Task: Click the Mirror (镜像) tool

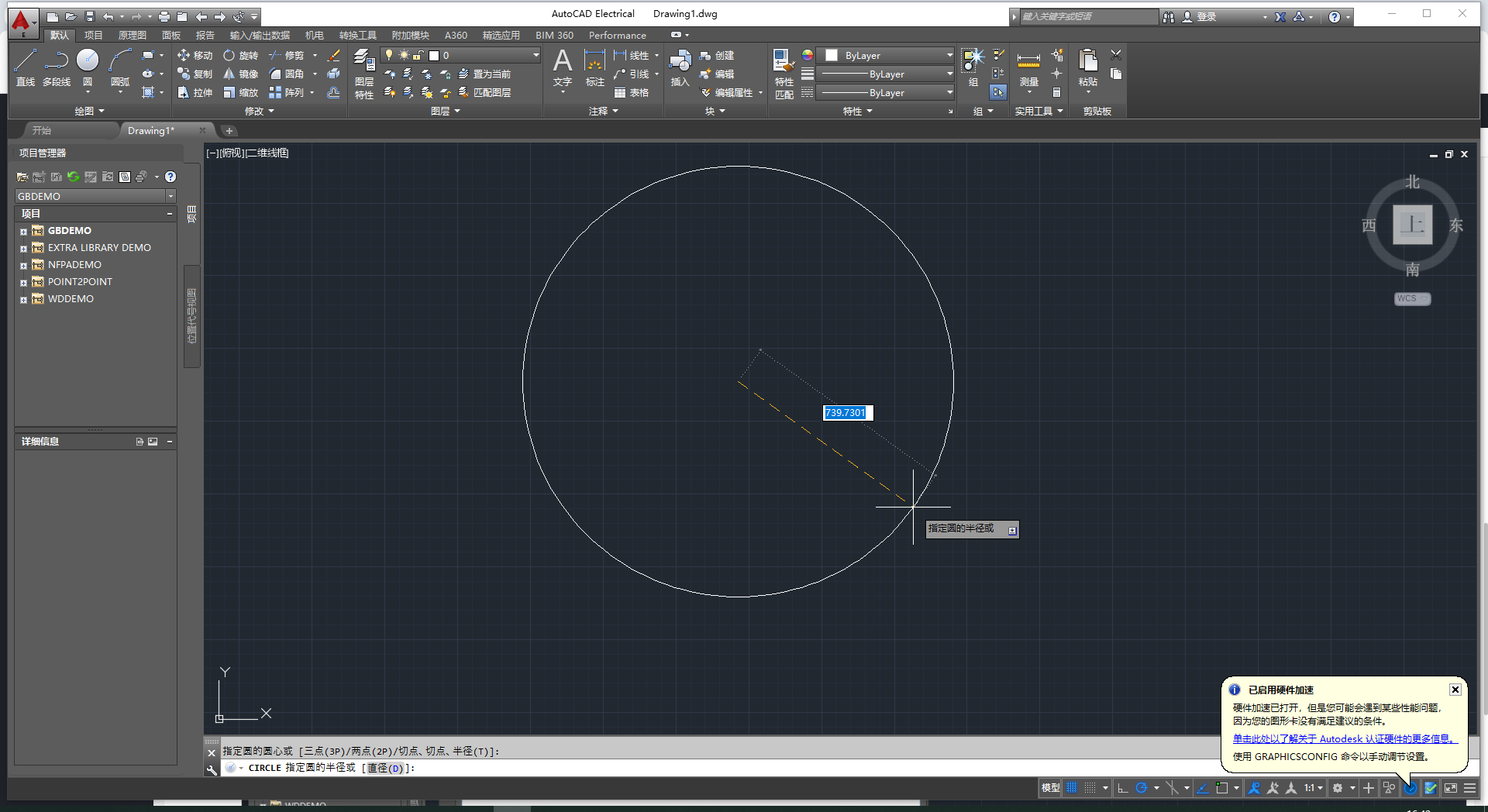Action: click(240, 74)
